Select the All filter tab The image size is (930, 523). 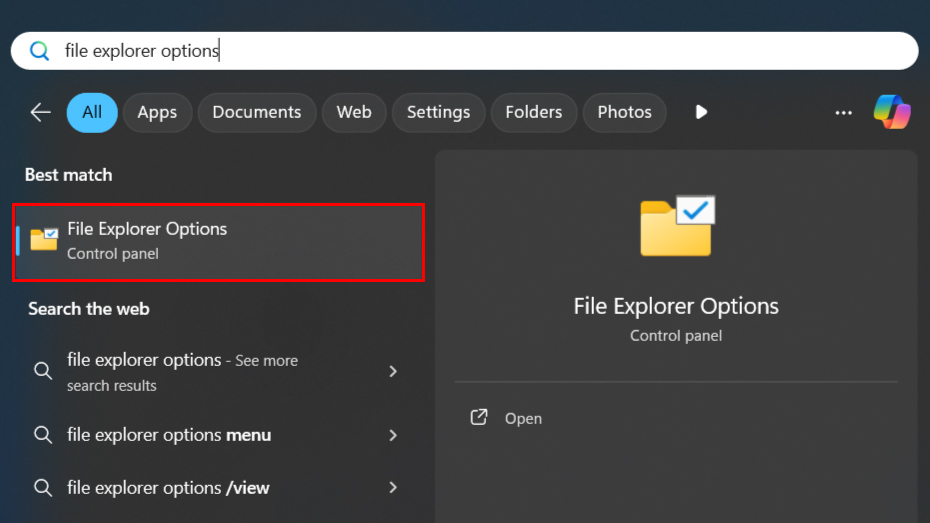[x=92, y=112]
